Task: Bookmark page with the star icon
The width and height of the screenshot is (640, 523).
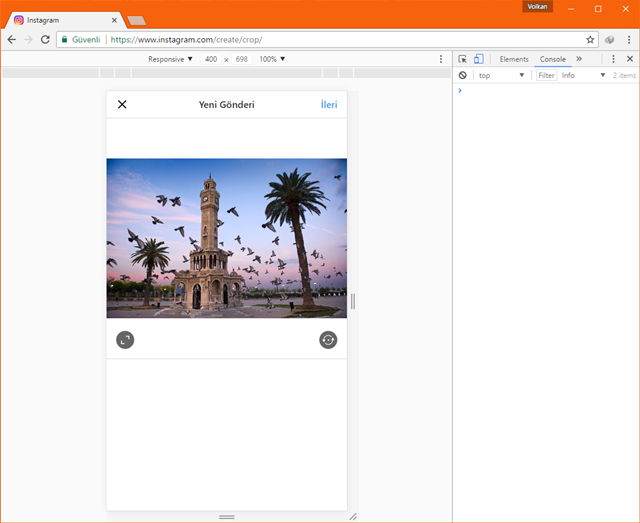Action: tap(590, 39)
